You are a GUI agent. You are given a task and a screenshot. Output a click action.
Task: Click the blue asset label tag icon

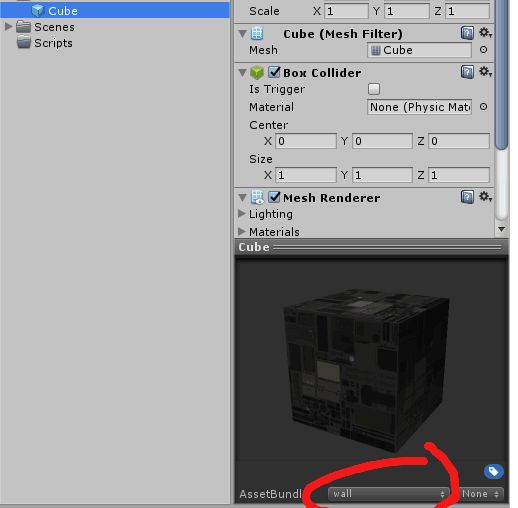click(493, 471)
